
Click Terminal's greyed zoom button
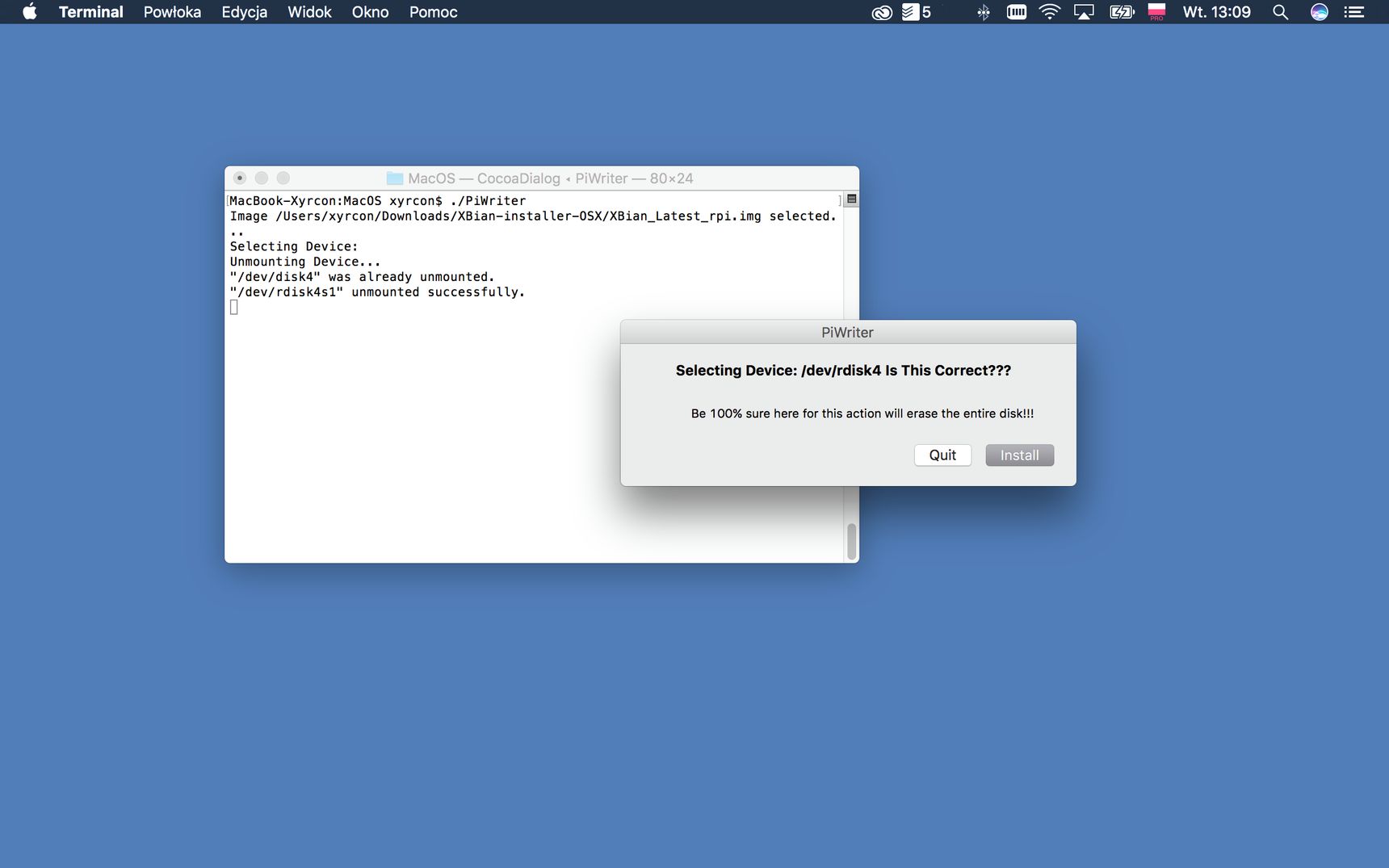pyautogui.click(x=283, y=178)
